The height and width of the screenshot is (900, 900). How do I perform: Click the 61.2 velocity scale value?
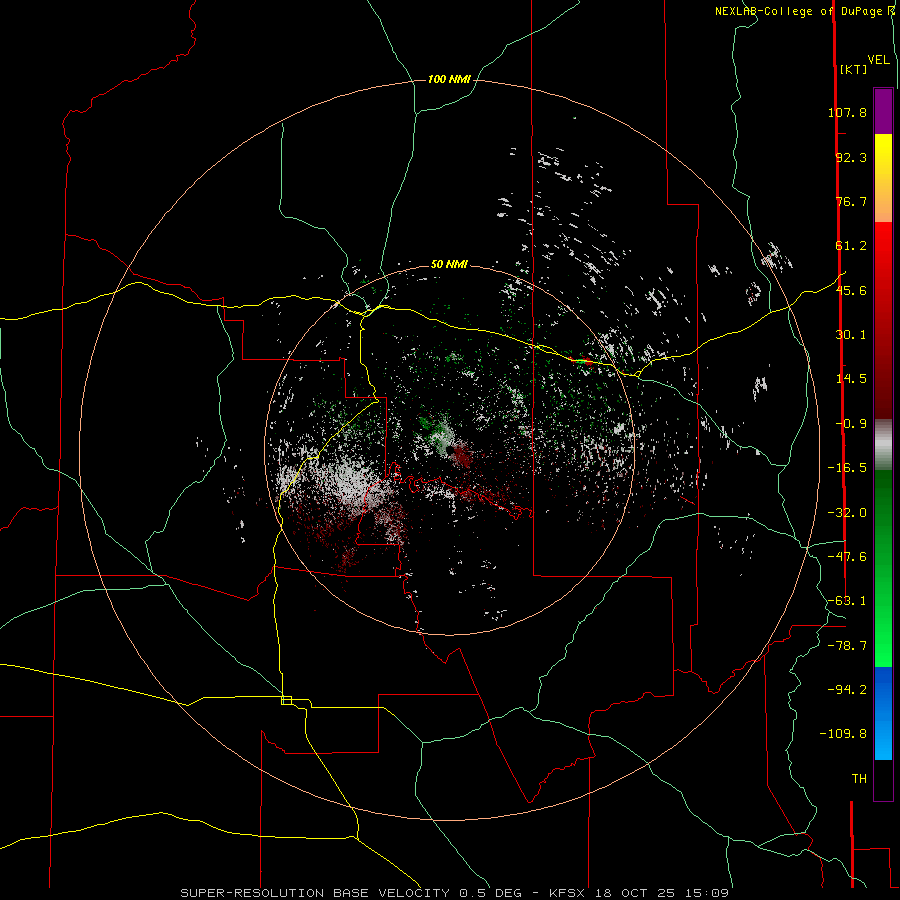coord(851,246)
